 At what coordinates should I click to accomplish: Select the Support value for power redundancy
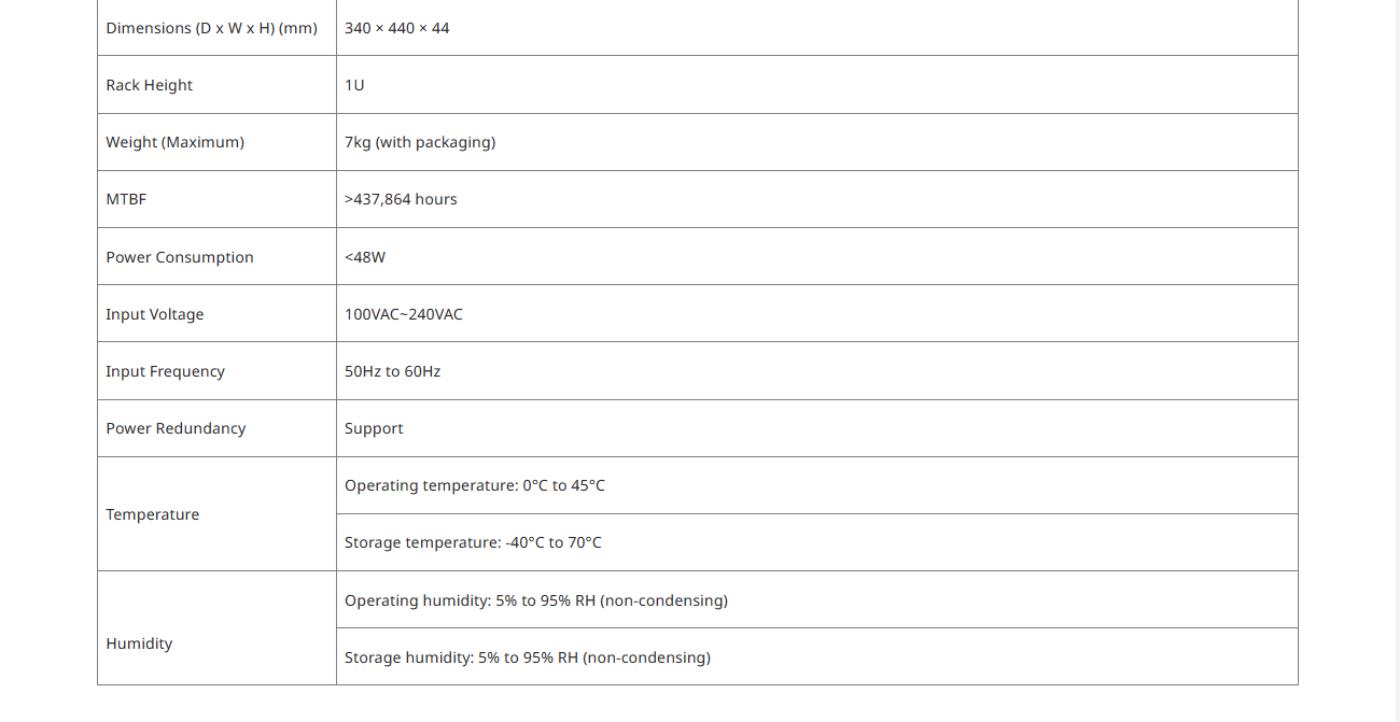pyautogui.click(x=374, y=428)
